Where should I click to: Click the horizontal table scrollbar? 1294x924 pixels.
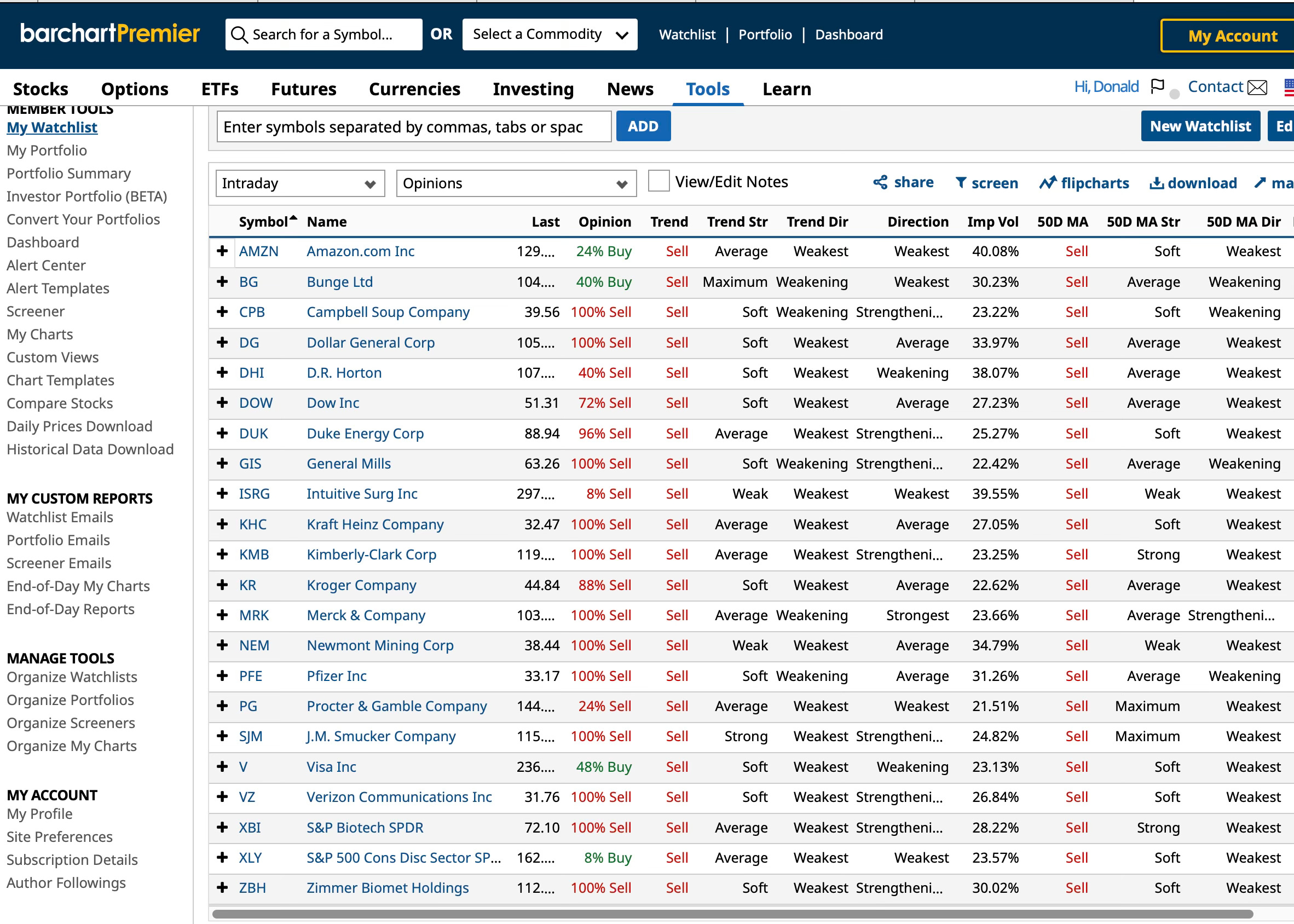point(732,914)
